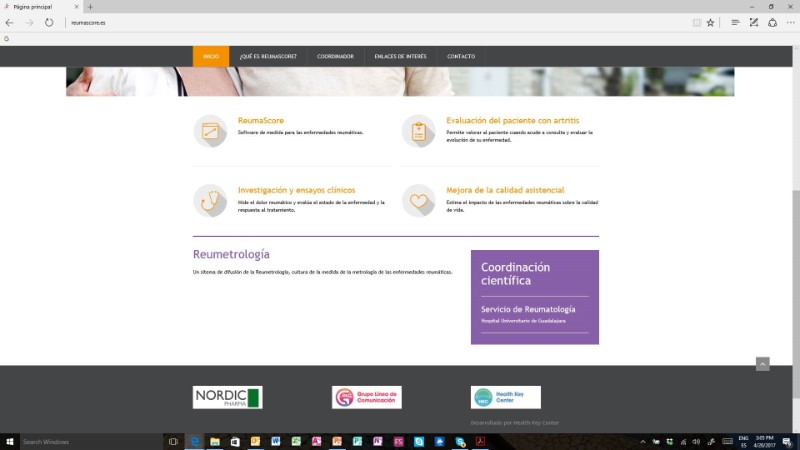Open the Windows Start menu
800x450 pixels.
click(9, 442)
